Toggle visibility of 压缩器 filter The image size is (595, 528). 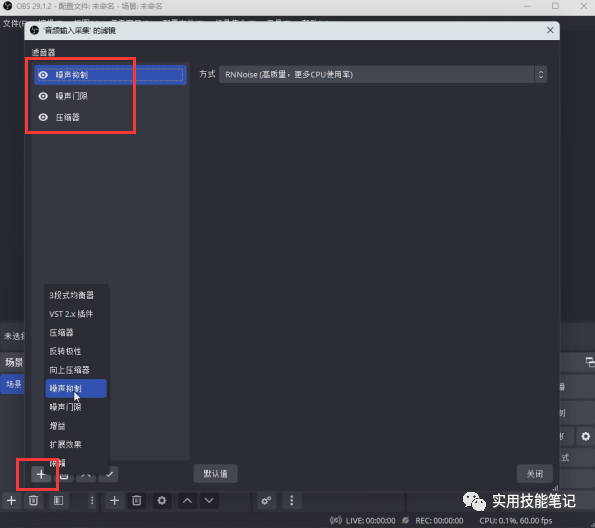click(43, 117)
